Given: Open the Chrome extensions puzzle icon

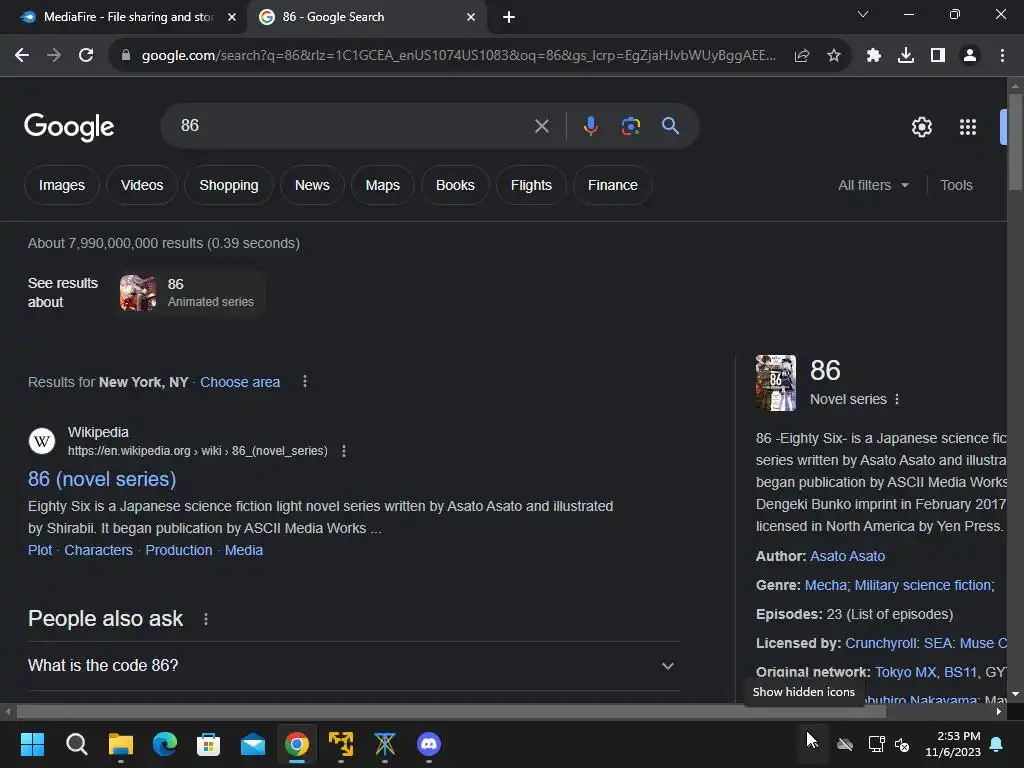Looking at the screenshot, I should click(874, 56).
